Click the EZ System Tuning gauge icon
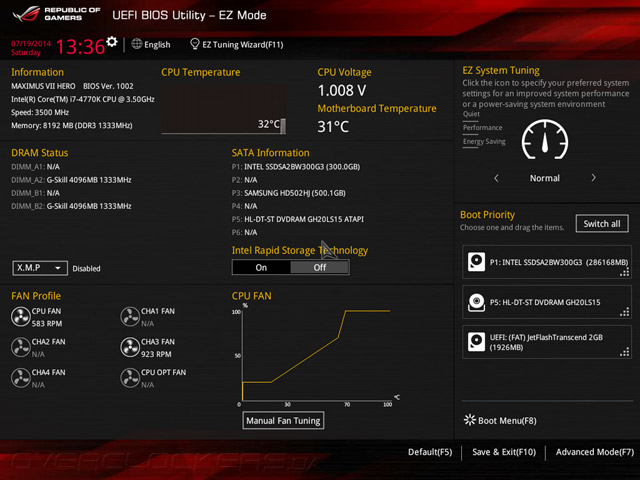Image resolution: width=640 pixels, height=480 pixels. [x=544, y=140]
